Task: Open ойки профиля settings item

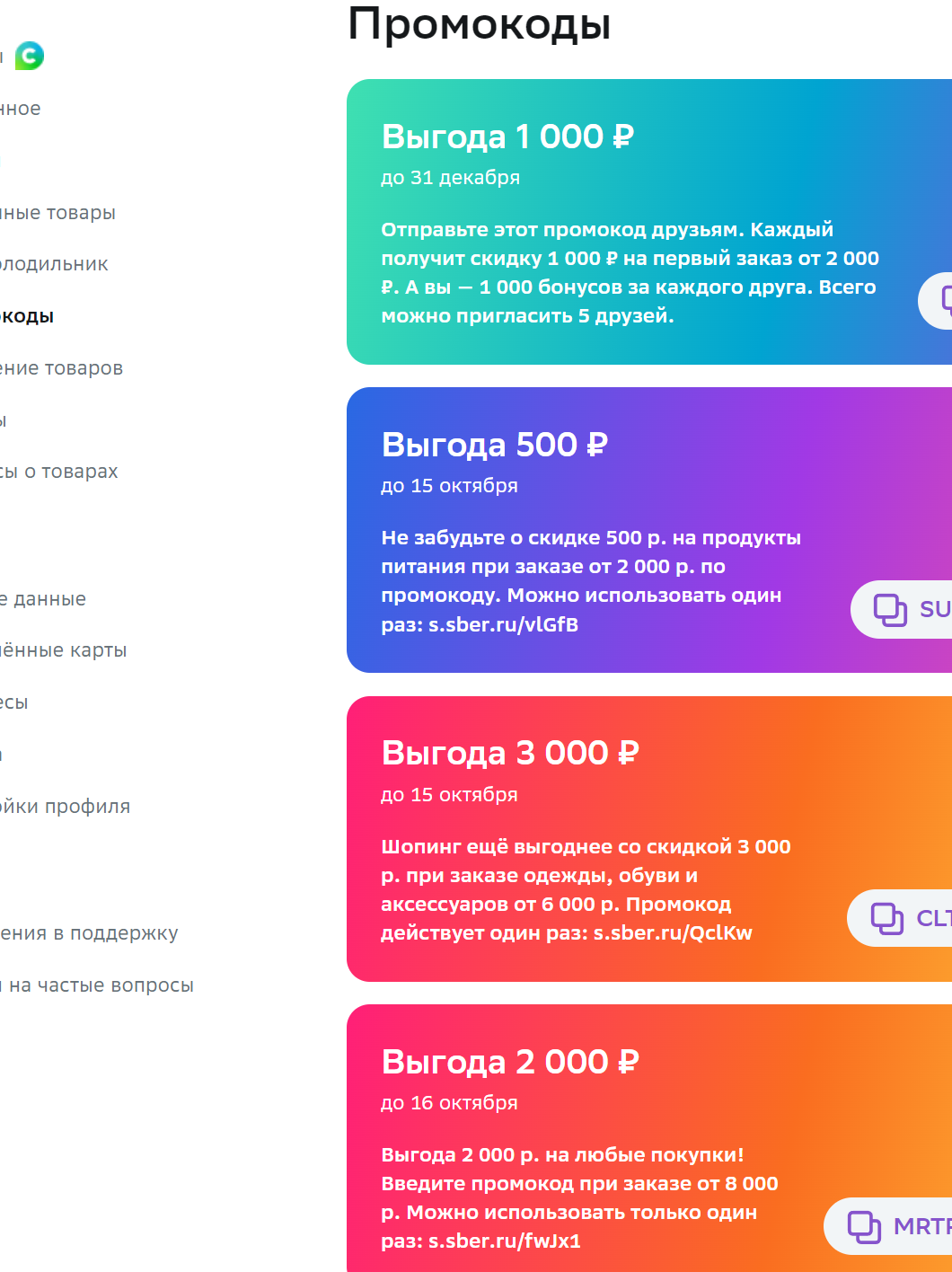Action: click(65, 807)
